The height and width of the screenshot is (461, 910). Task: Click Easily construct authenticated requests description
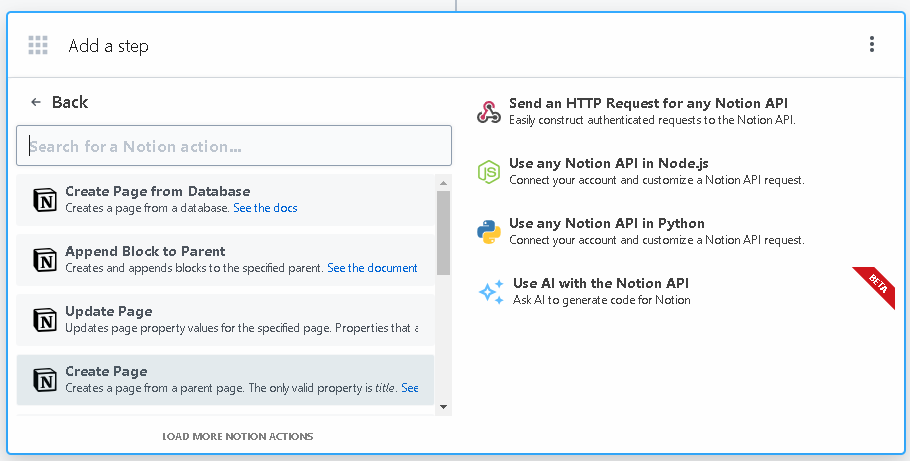tap(652, 120)
